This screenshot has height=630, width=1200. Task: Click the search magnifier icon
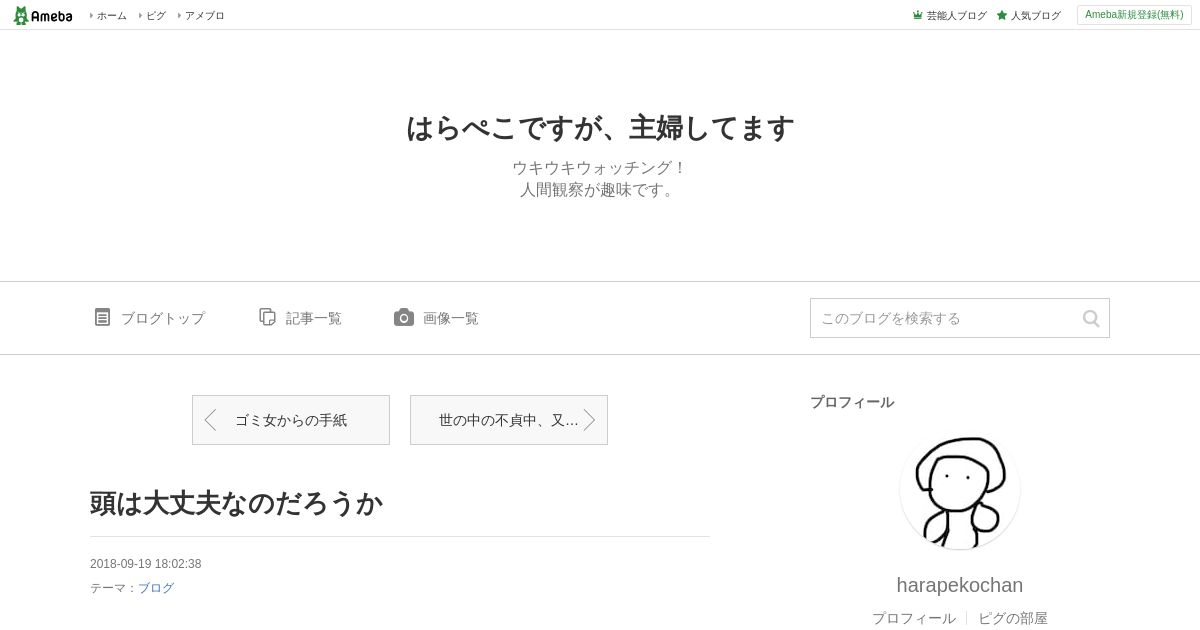tap(1091, 318)
